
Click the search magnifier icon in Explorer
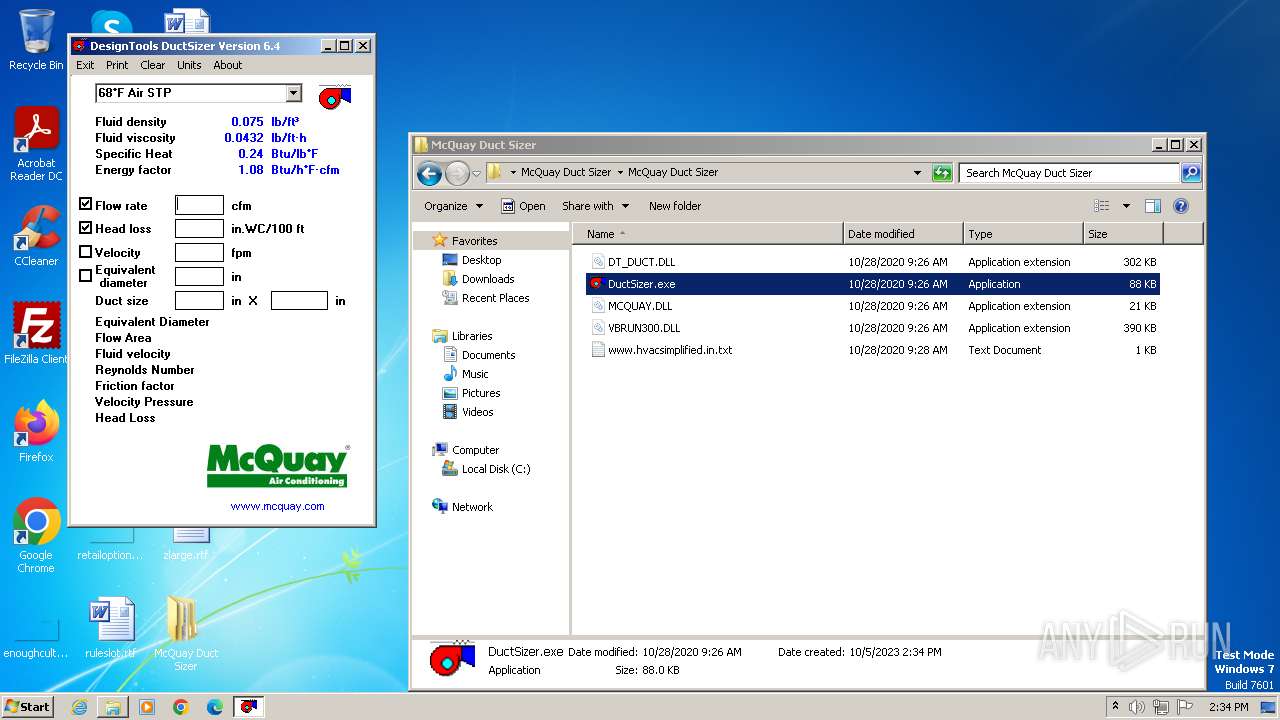(1190, 173)
